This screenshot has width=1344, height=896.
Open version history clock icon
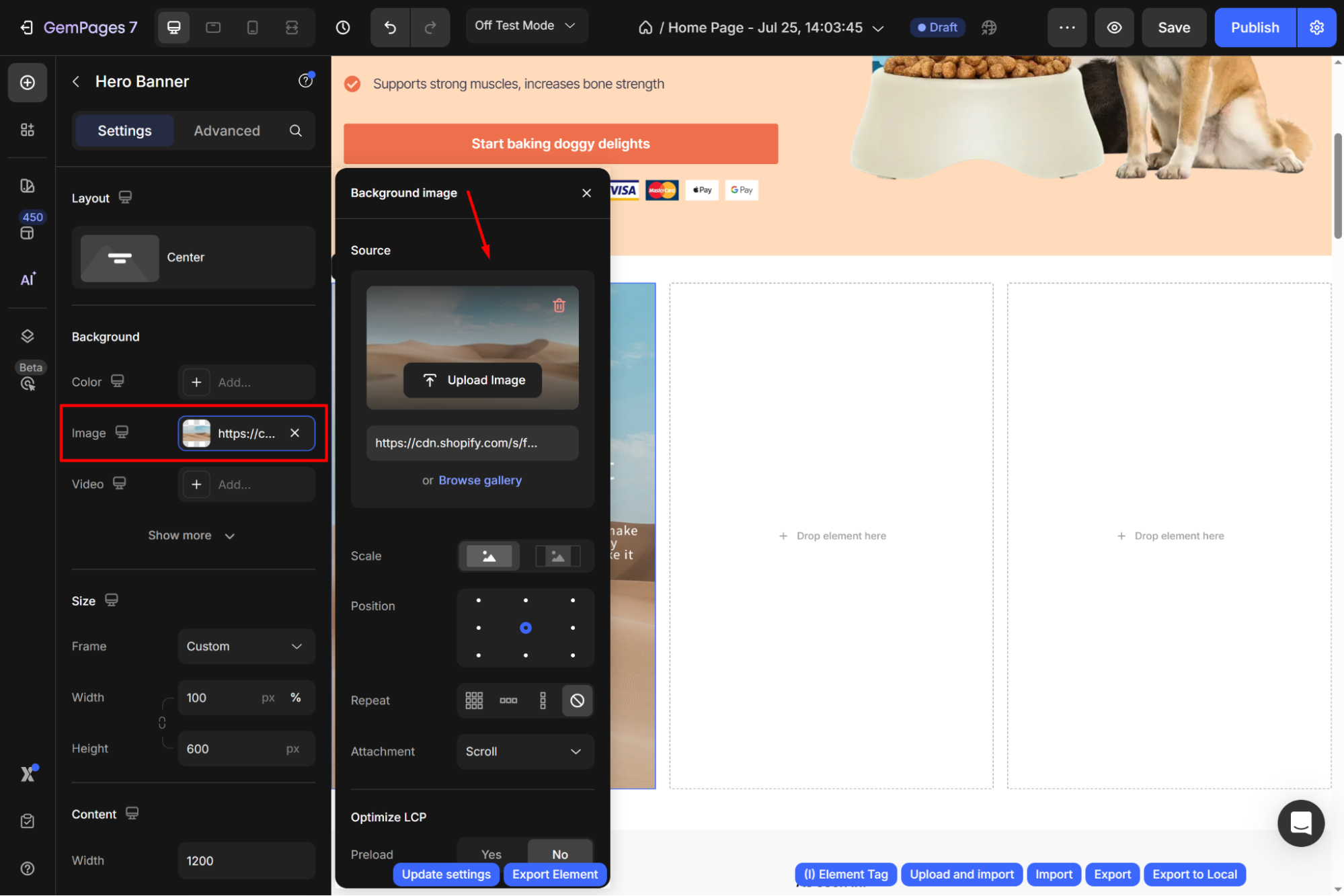pyautogui.click(x=343, y=28)
